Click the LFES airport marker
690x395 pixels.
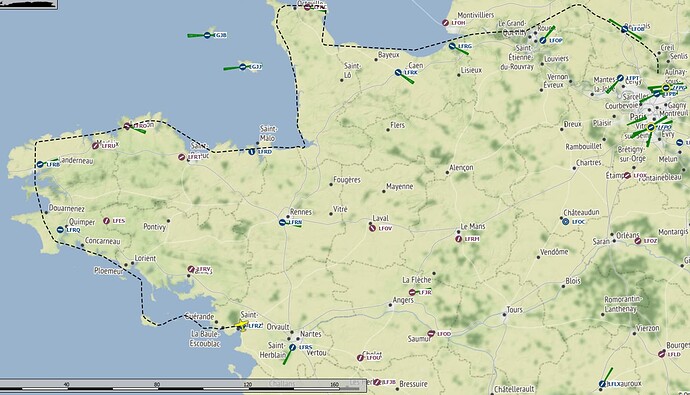click(x=106, y=221)
